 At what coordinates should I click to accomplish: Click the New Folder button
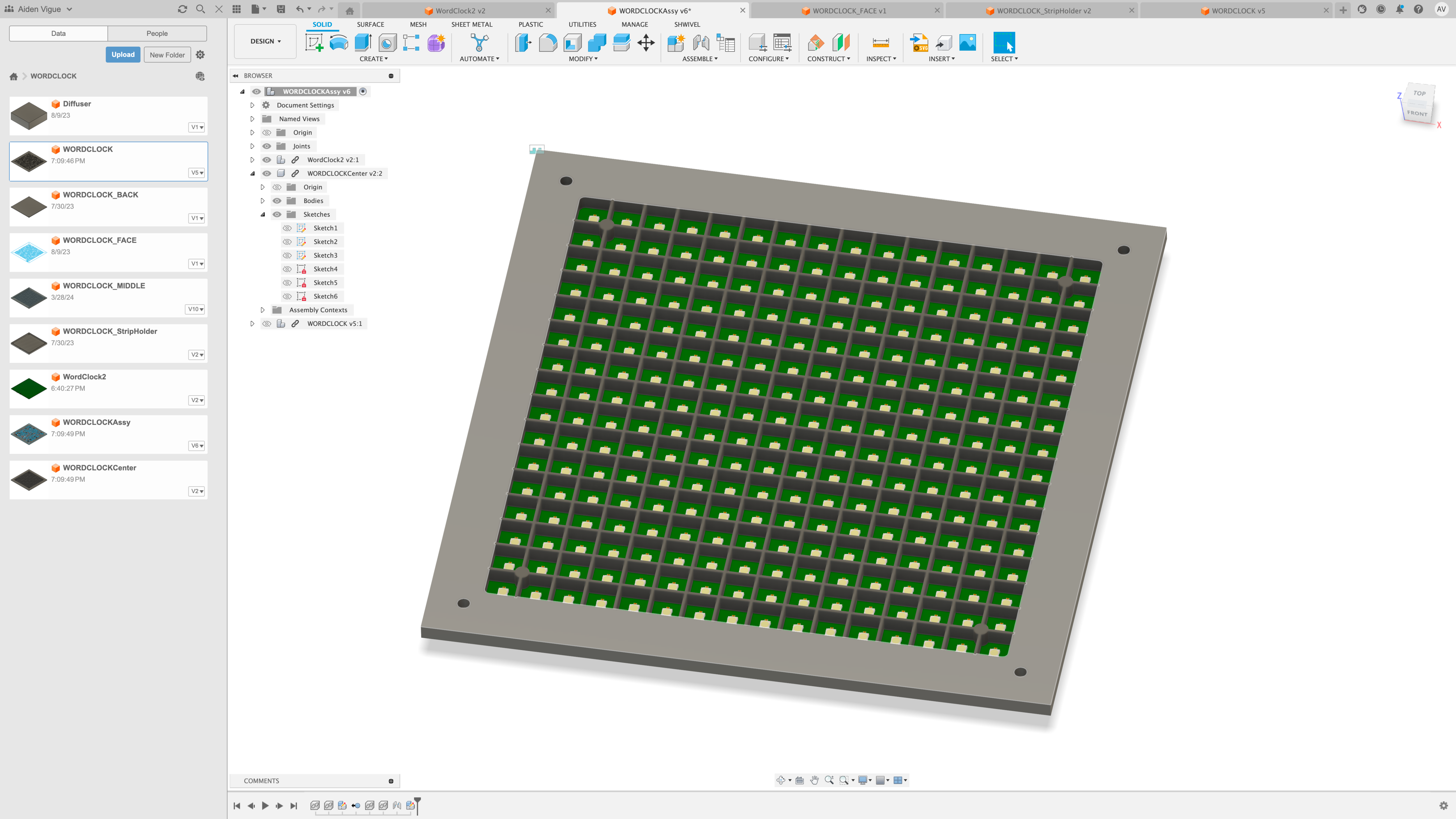(166, 54)
